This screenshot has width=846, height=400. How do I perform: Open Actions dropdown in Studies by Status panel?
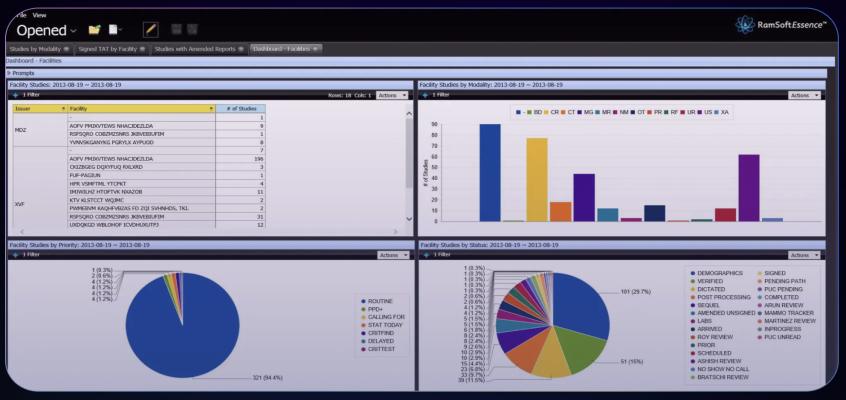(804, 255)
